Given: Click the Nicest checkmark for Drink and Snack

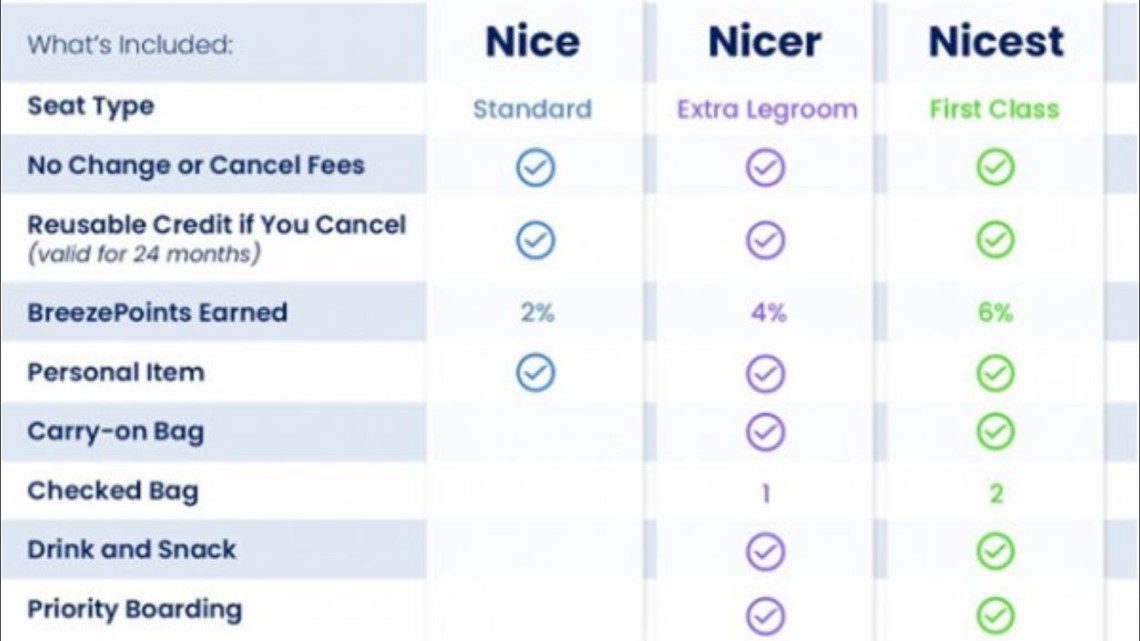Looking at the screenshot, I should pyautogui.click(x=995, y=551).
